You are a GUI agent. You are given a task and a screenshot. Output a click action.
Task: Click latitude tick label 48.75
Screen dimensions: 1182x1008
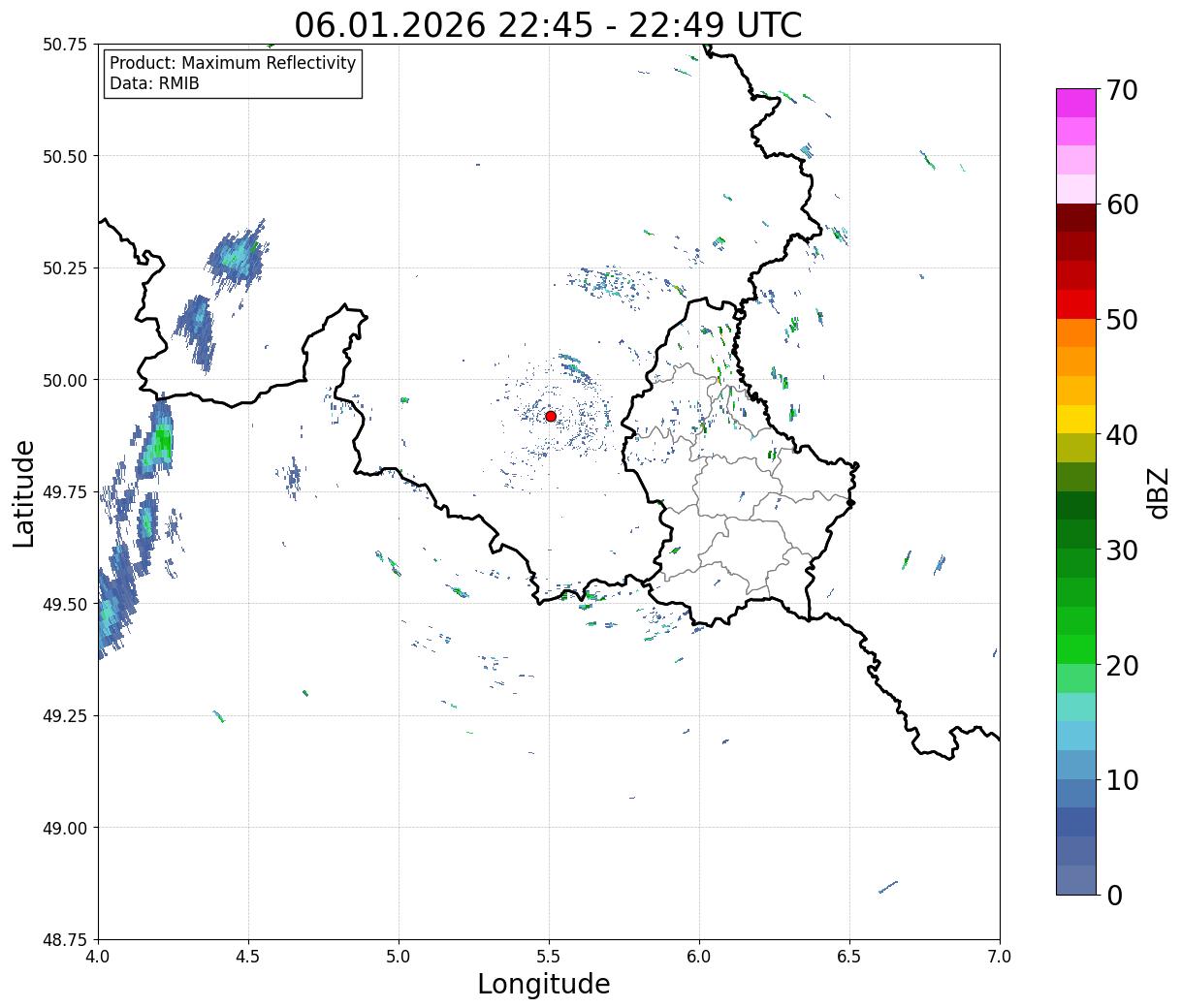pos(65,940)
